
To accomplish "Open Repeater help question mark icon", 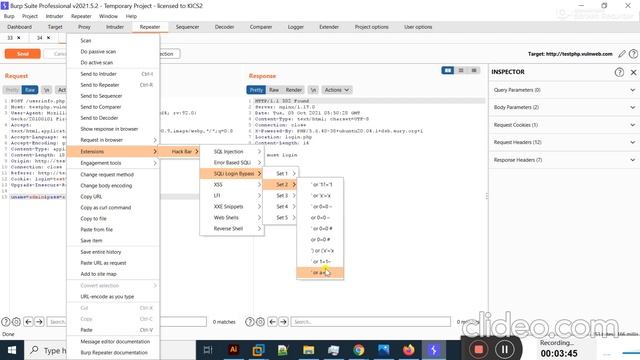I will tap(633, 54).
